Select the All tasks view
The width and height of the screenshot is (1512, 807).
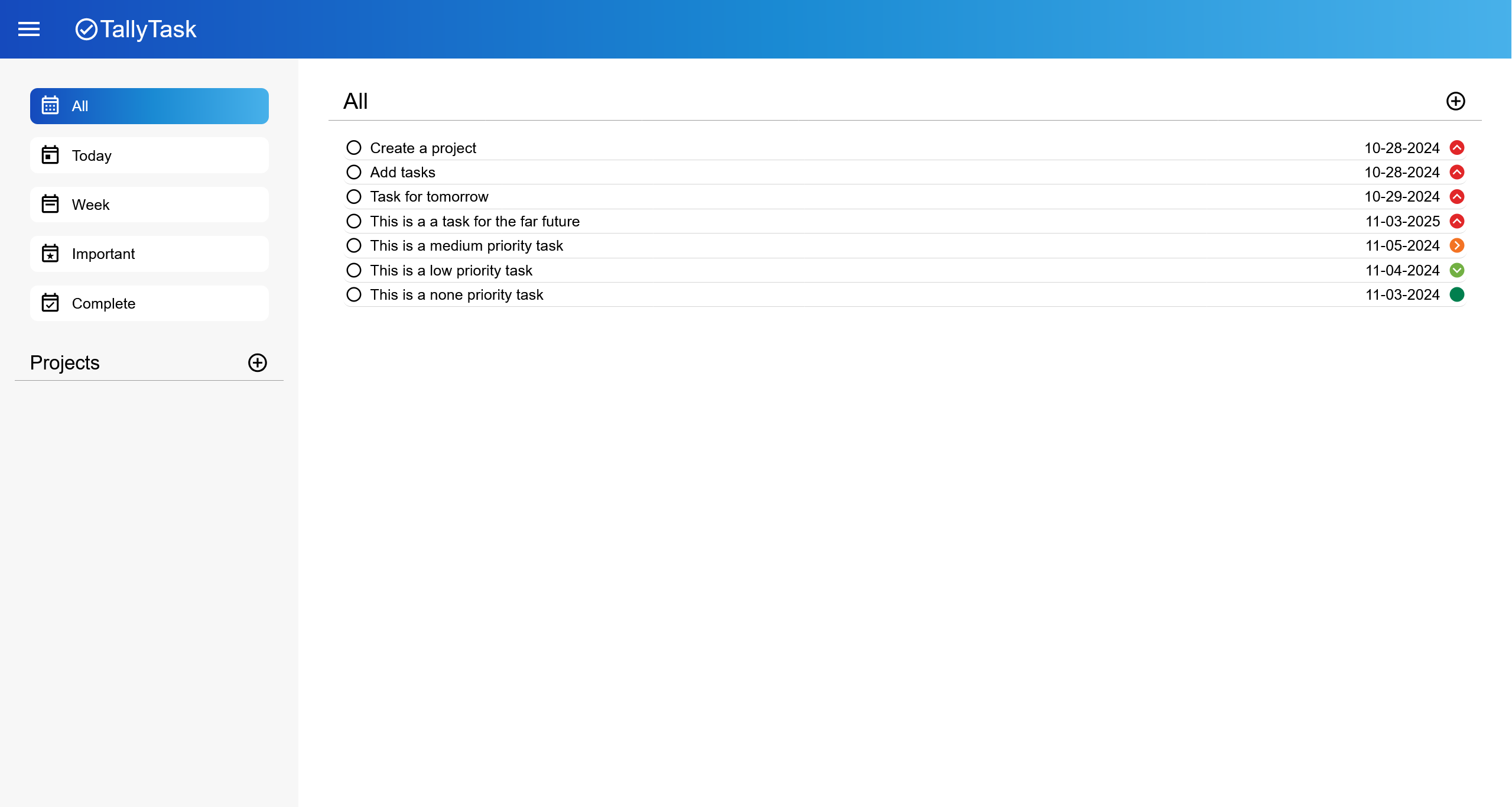tap(149, 106)
